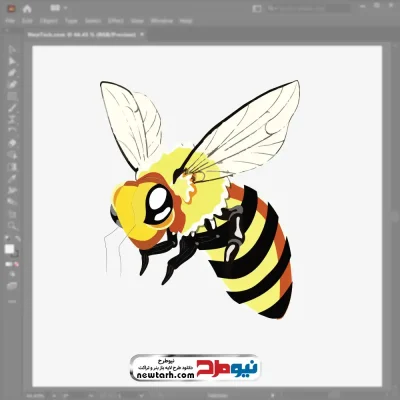The image size is (400, 400).
Task: Open the Window menu
Action: (162, 21)
